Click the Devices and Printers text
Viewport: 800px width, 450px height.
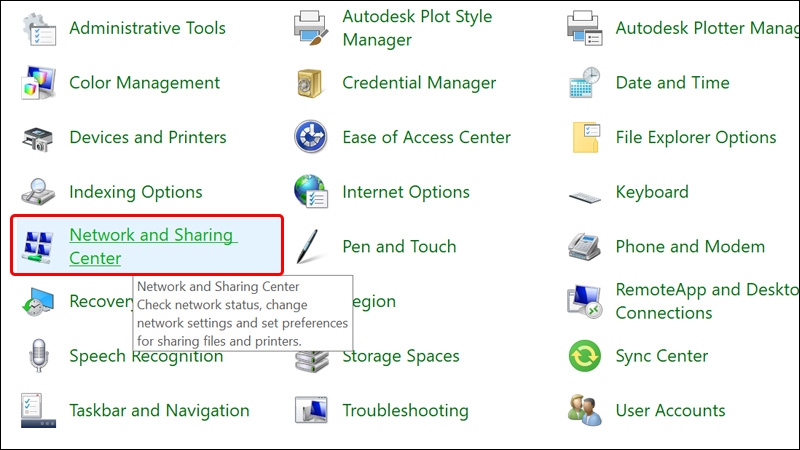pyautogui.click(x=148, y=137)
